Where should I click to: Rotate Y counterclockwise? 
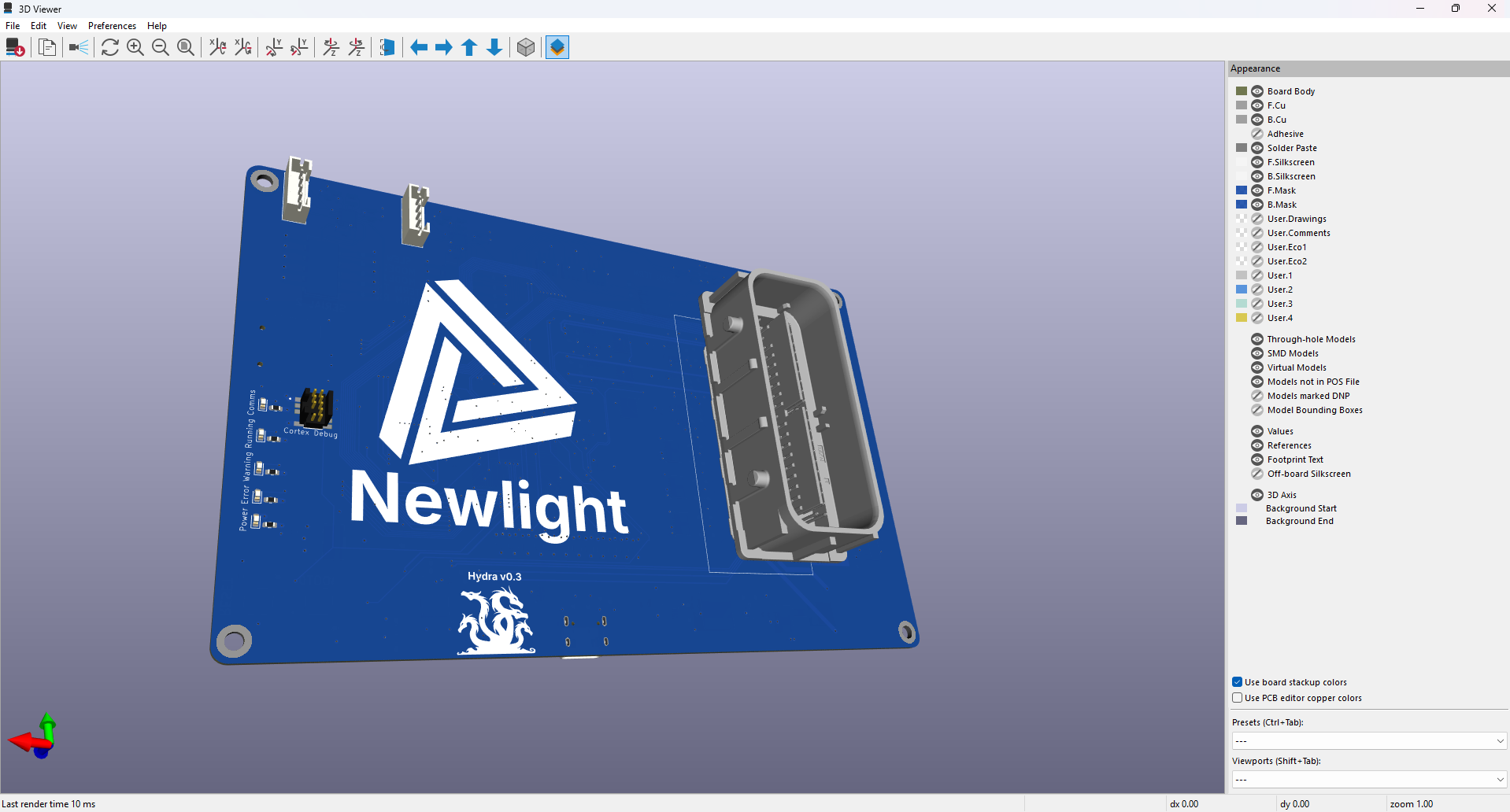[299, 48]
